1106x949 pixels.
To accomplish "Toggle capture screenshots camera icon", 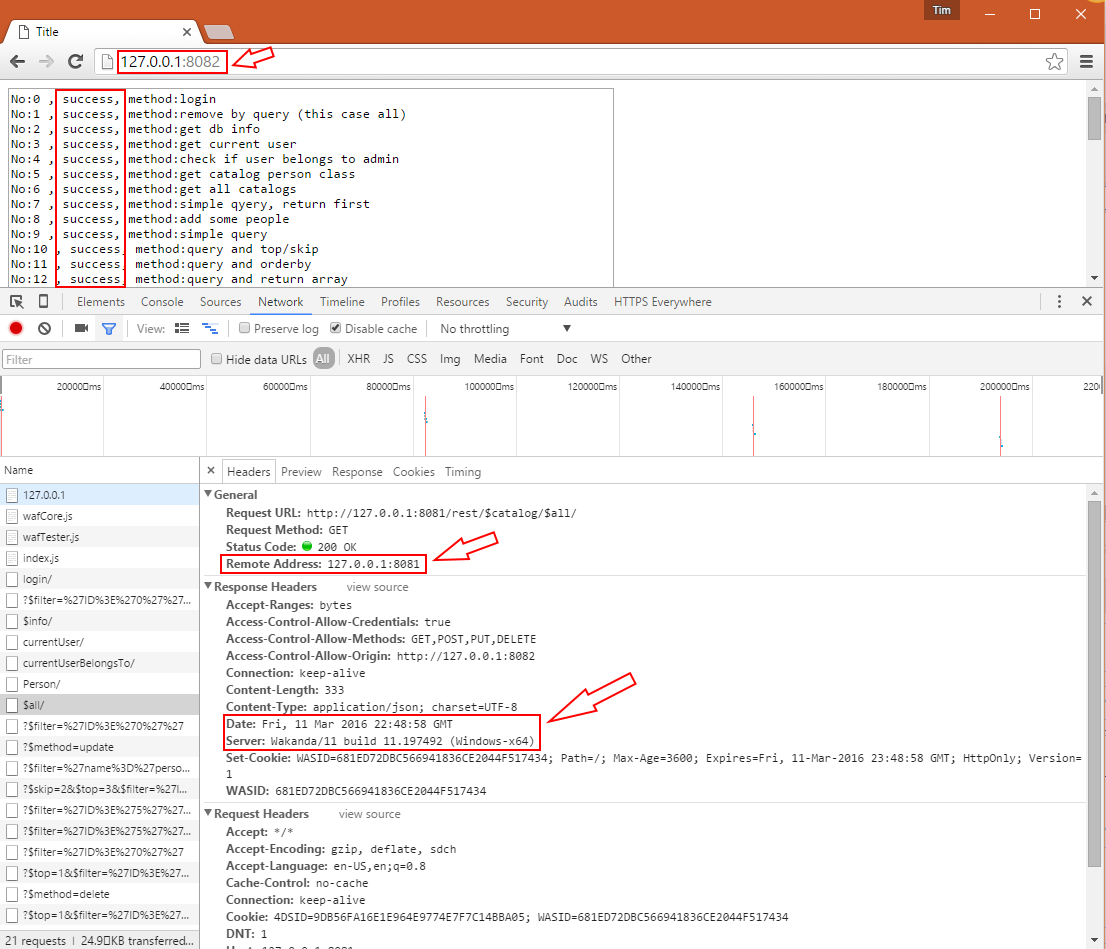I will [81, 328].
